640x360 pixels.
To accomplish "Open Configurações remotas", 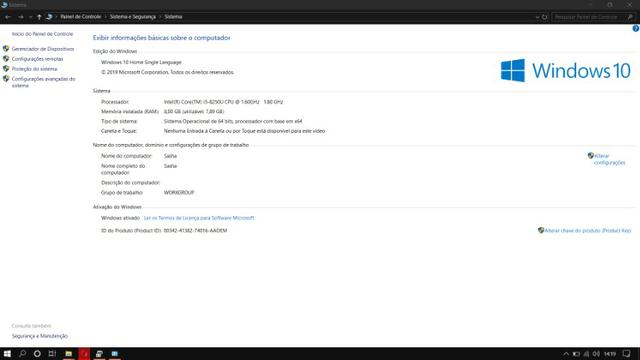I will click(x=38, y=59).
